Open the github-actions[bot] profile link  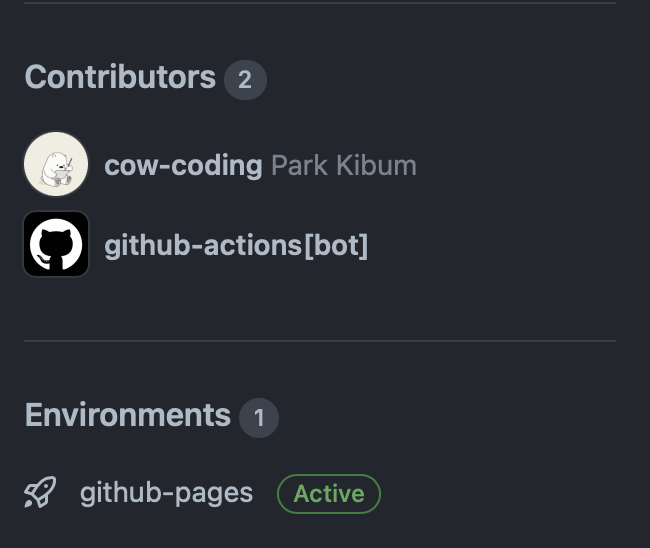[236, 245]
